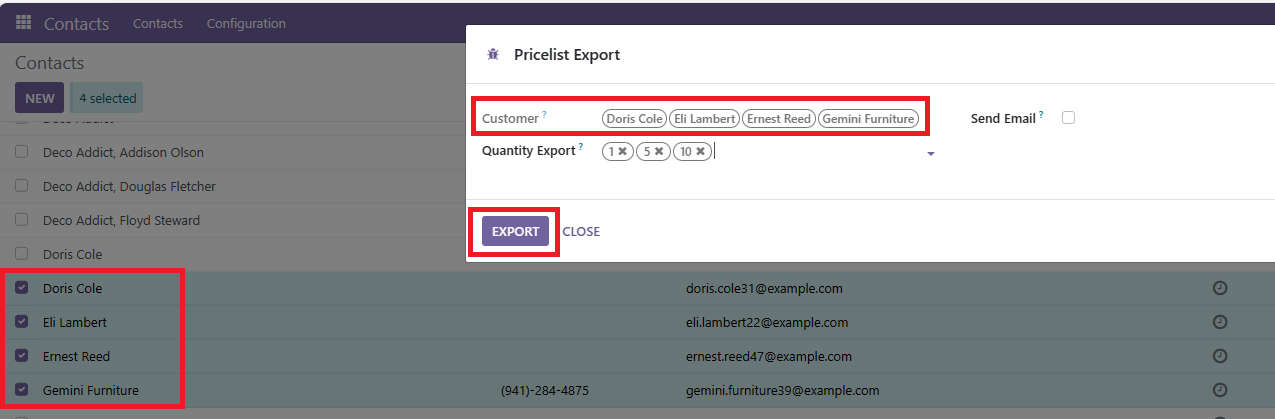Open the Configuration menu
1275x419 pixels.
246,23
